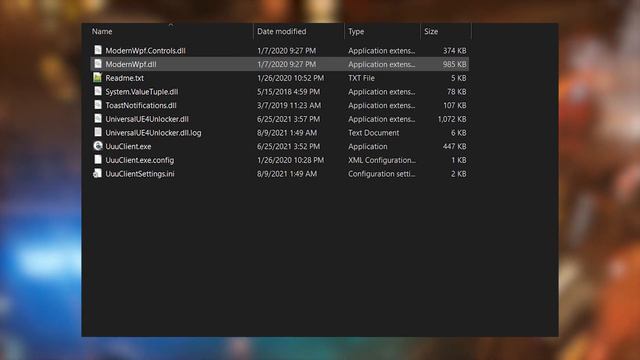Click the Text Document type cell
640x360 pixels.
point(373,133)
